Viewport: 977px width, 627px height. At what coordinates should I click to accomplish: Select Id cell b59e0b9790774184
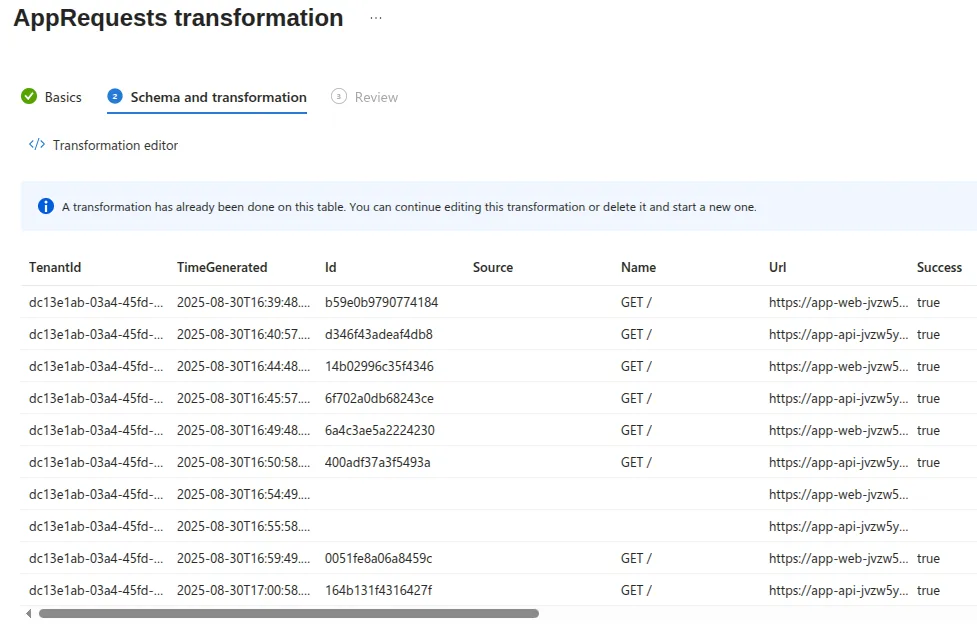tap(381, 302)
